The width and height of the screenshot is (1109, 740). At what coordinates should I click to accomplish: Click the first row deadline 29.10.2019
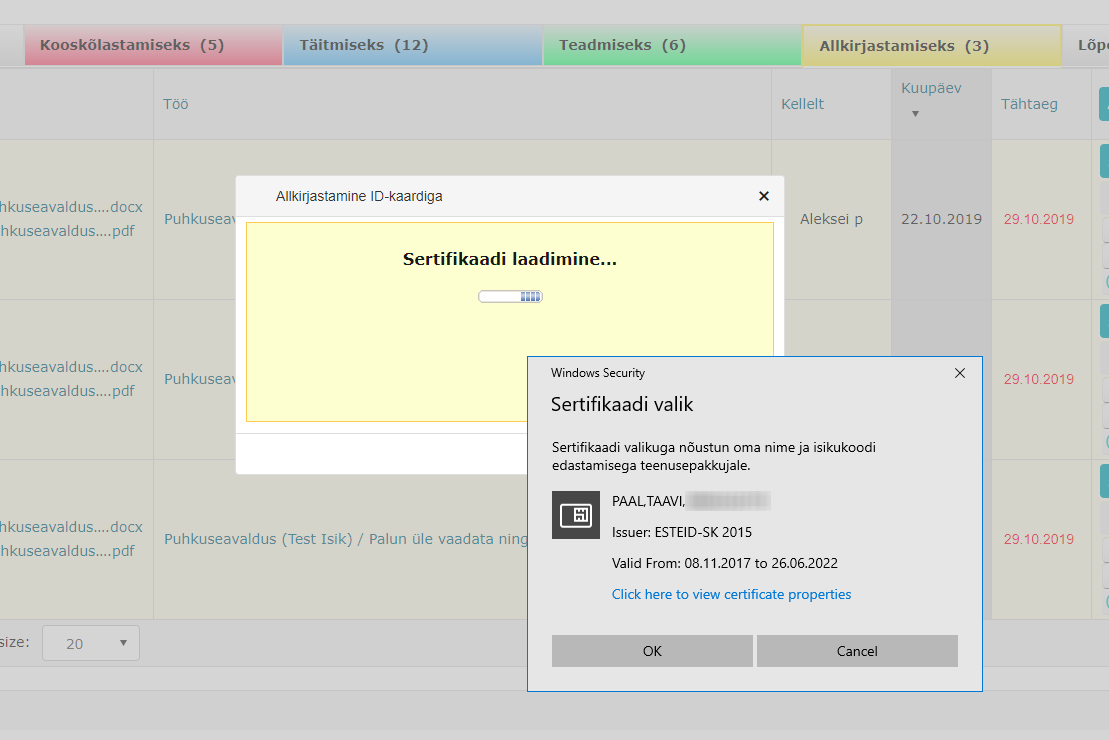(1038, 219)
